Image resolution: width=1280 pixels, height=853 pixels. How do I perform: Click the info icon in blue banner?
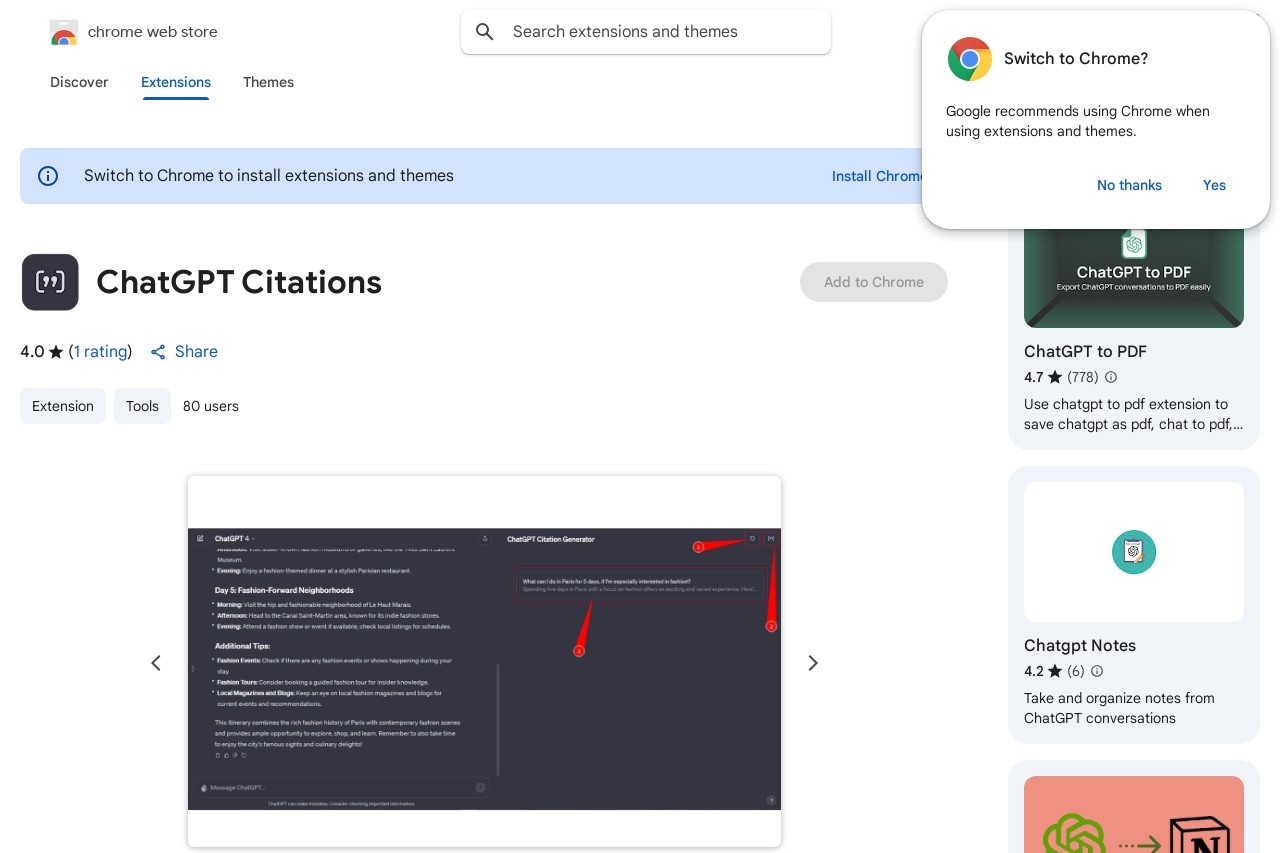click(48, 176)
